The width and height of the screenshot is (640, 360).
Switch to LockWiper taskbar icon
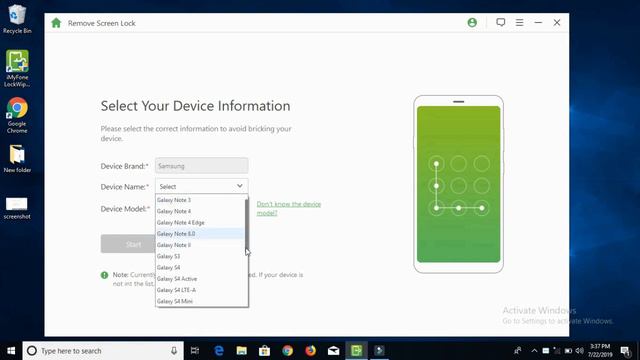[x=356, y=351]
